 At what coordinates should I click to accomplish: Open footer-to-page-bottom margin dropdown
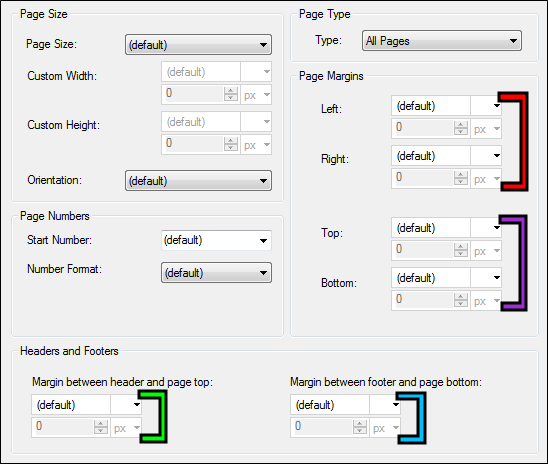click(x=345, y=405)
